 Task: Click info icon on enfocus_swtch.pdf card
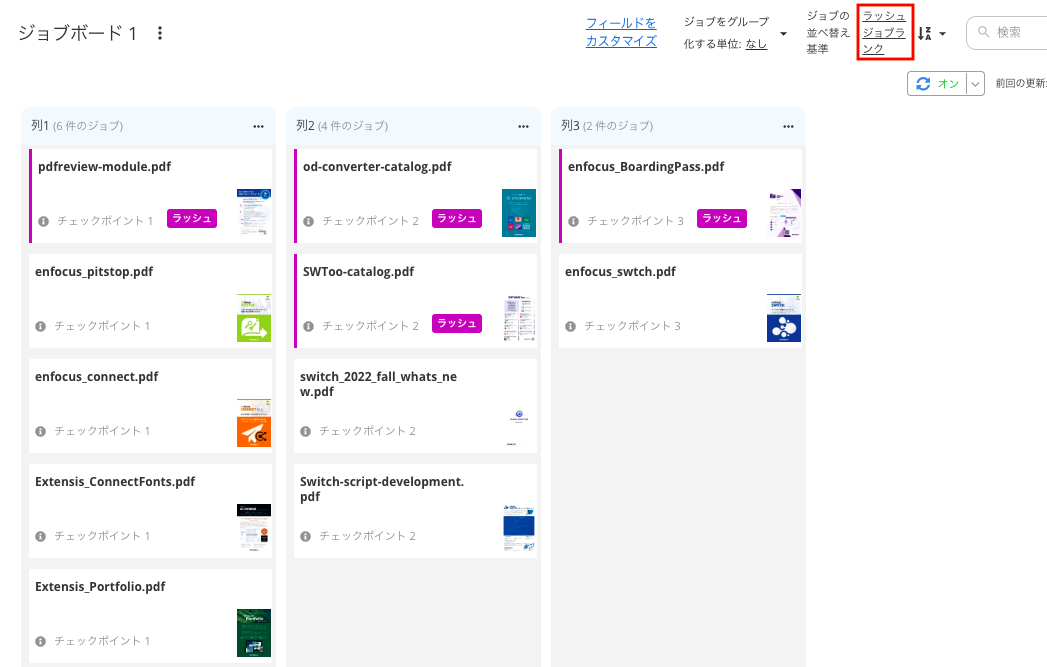click(571, 326)
